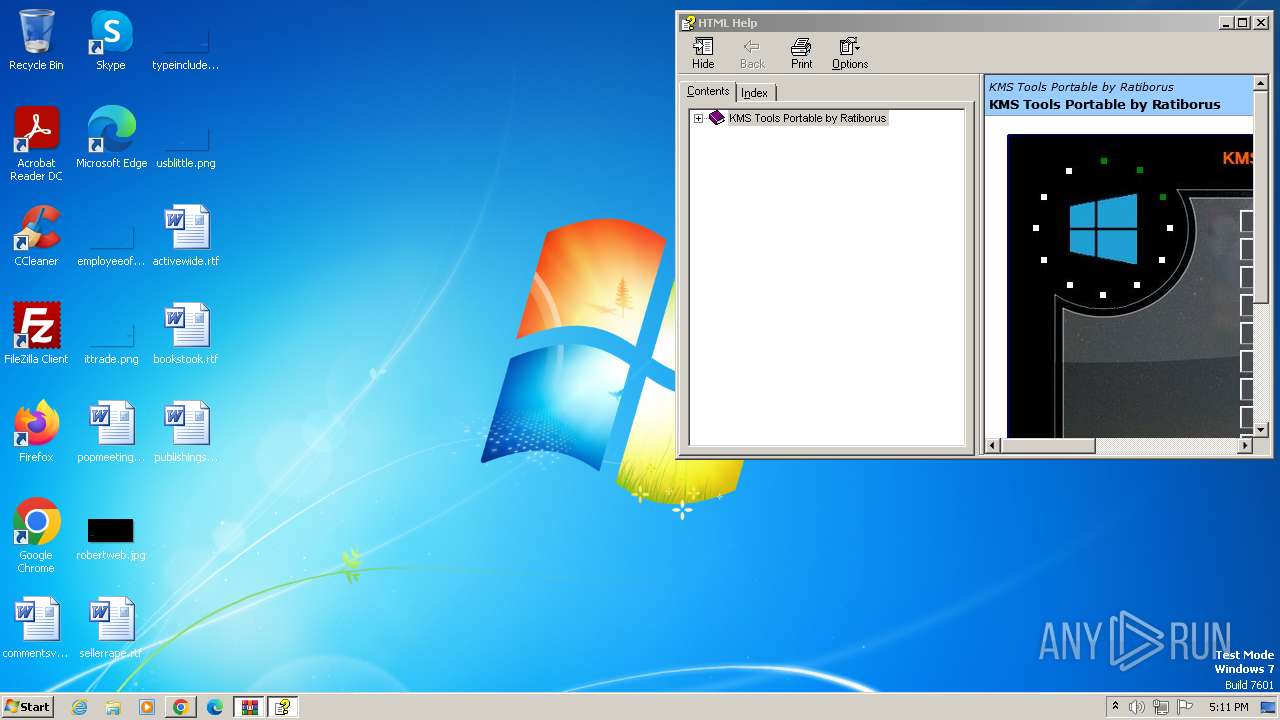Click the help pane horizontal scroll left arrow
1280x720 pixels.
click(993, 445)
